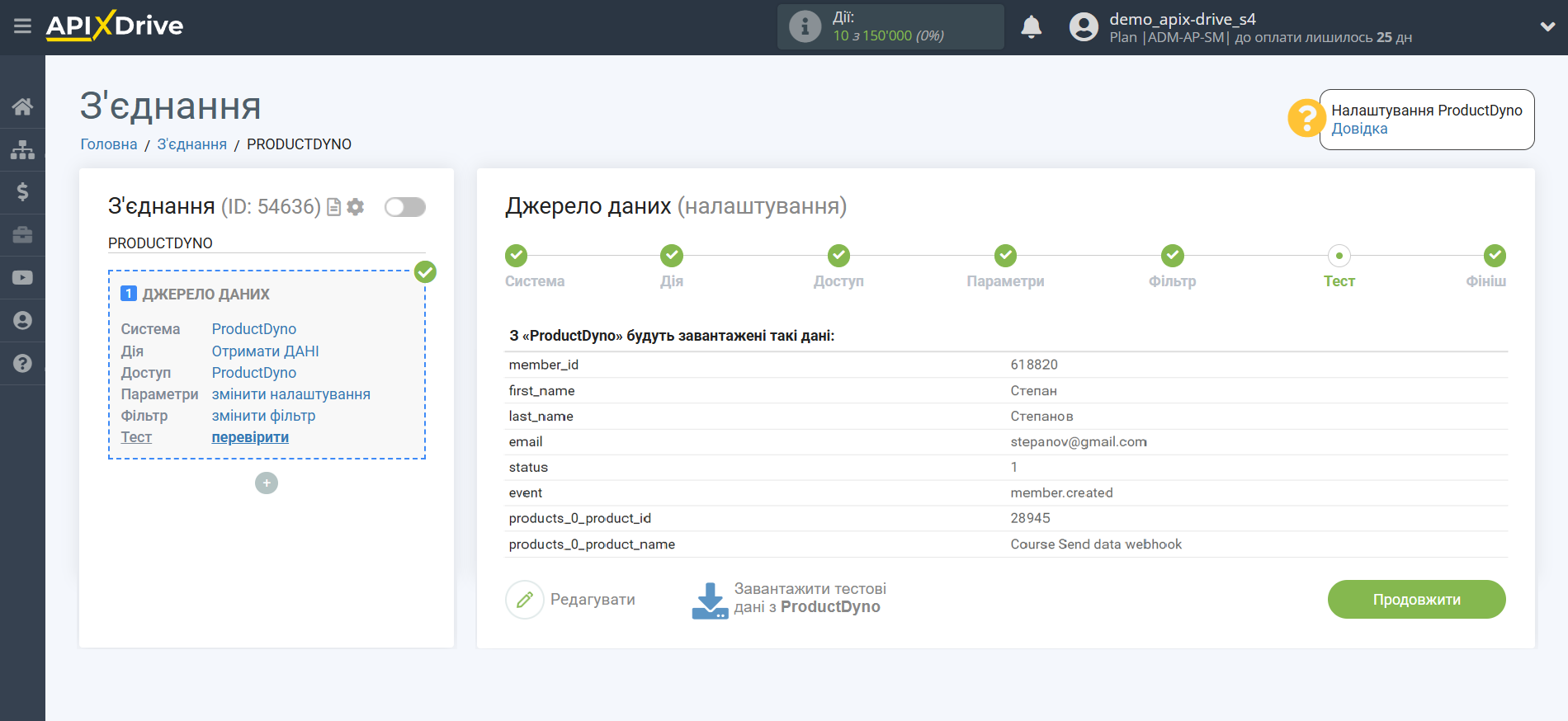Click the last_name value Степанов
This screenshot has height=721, width=1568.
(x=1041, y=417)
